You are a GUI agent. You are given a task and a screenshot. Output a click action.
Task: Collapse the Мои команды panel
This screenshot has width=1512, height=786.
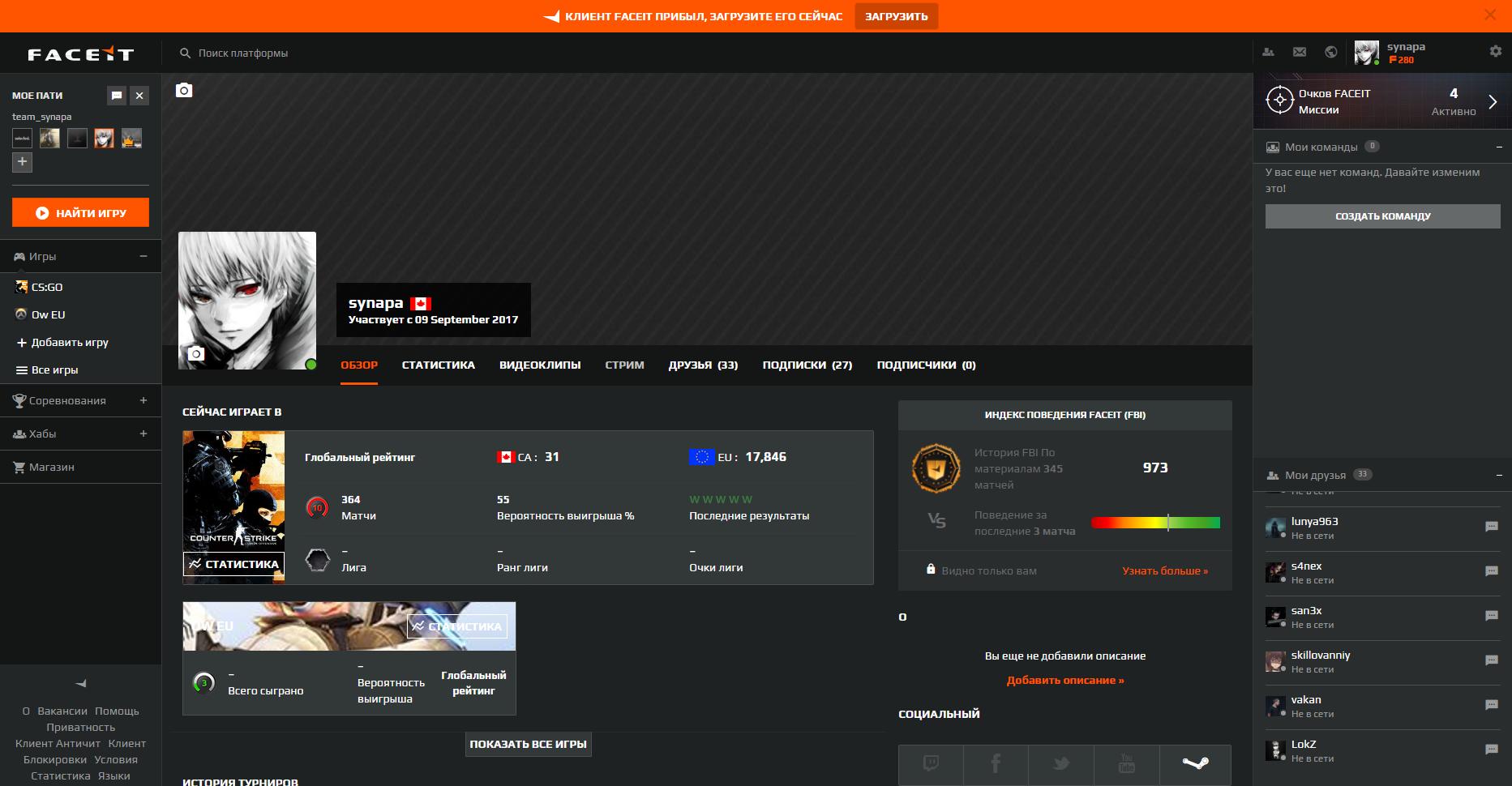[x=1499, y=147]
